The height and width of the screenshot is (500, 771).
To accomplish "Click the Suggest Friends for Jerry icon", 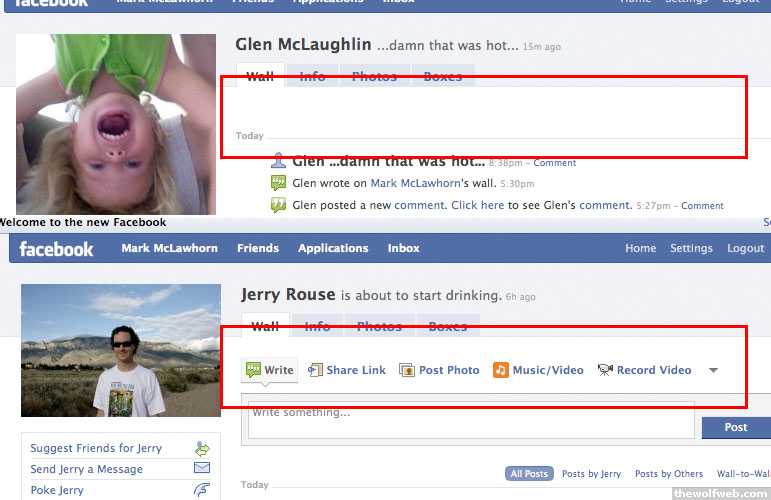I will point(202,448).
